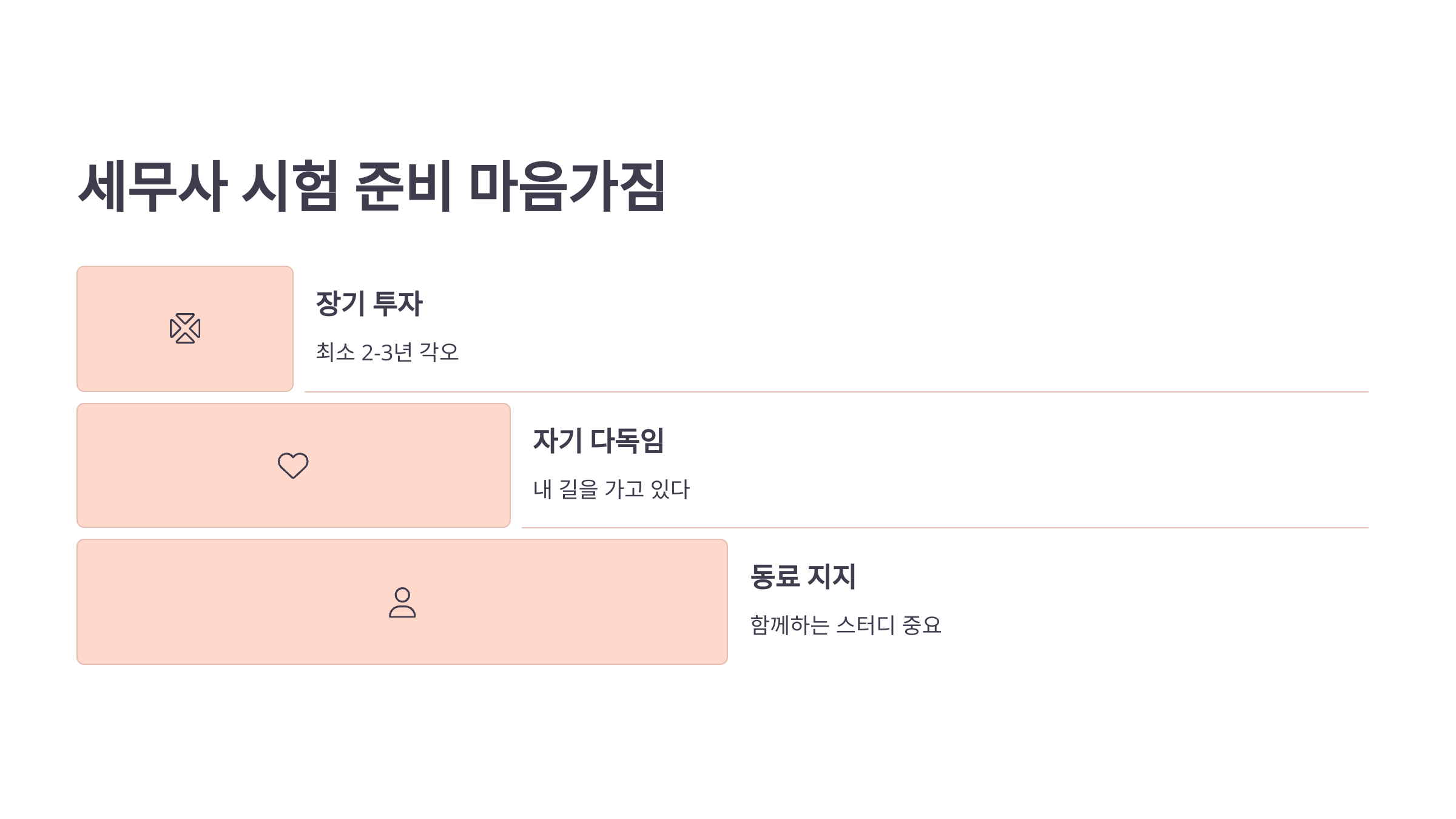Click the person icon

[x=402, y=602]
